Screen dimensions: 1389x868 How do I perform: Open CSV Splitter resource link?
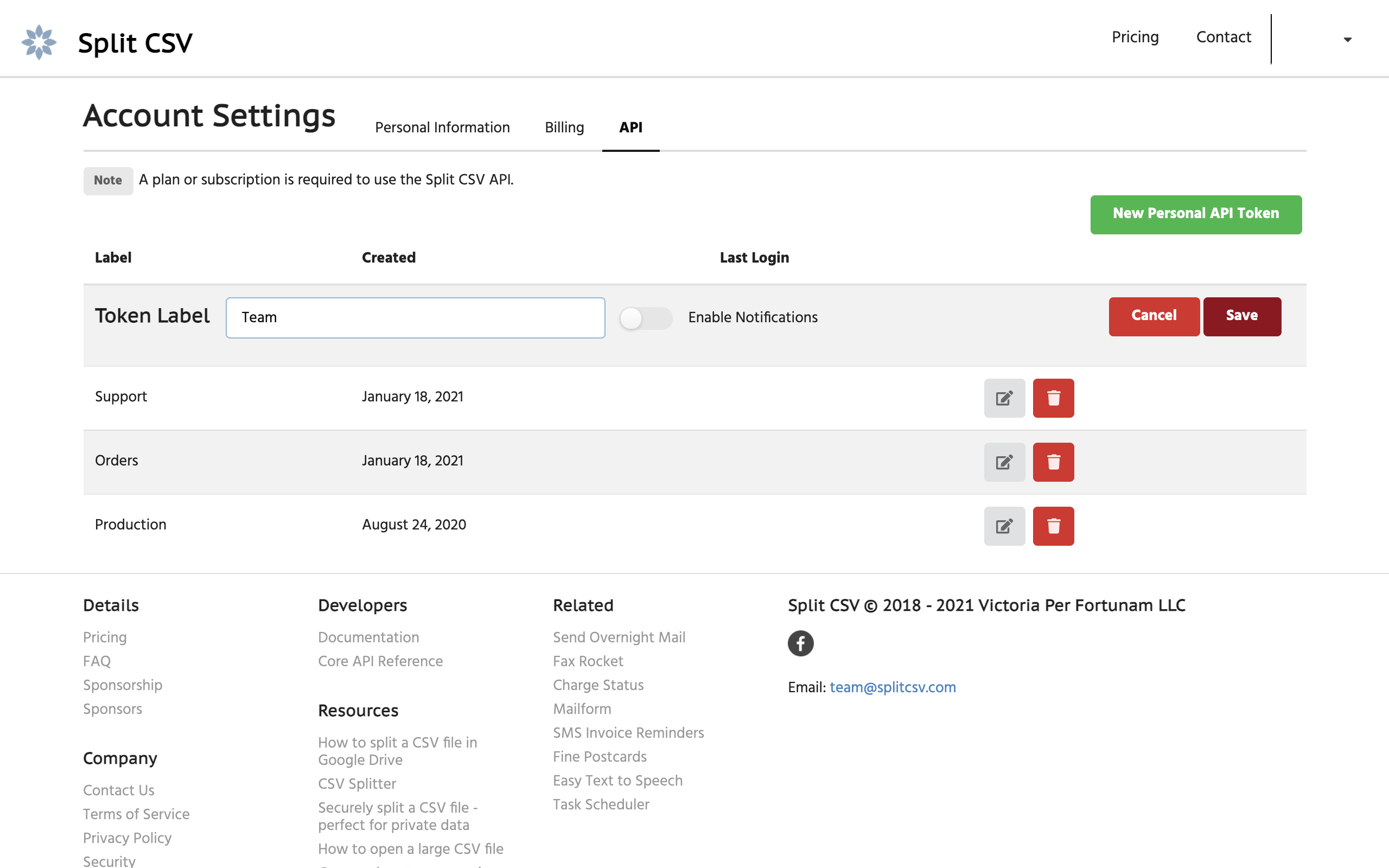[x=357, y=783]
